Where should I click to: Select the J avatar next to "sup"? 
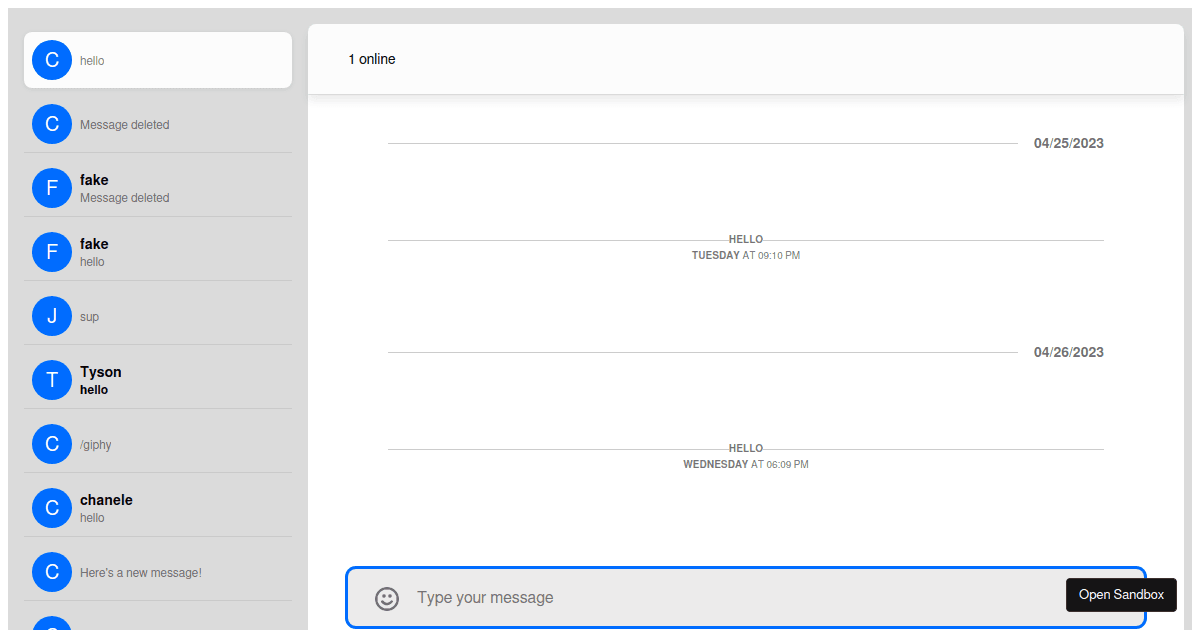coord(52,316)
